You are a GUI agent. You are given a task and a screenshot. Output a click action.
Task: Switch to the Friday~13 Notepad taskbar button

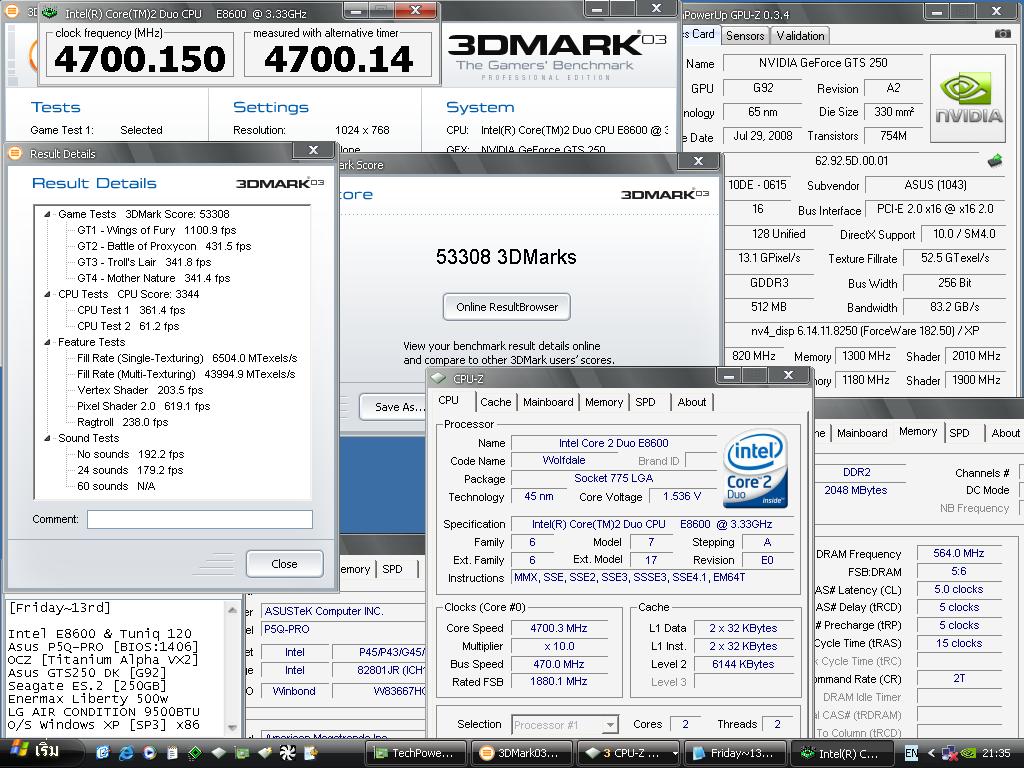734,753
